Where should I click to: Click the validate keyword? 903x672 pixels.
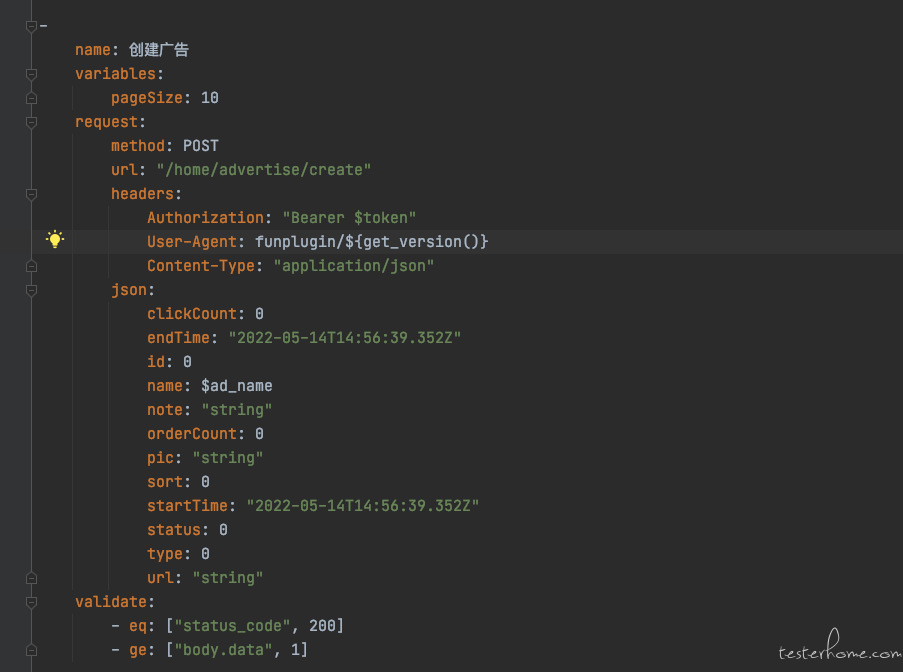coord(111,602)
